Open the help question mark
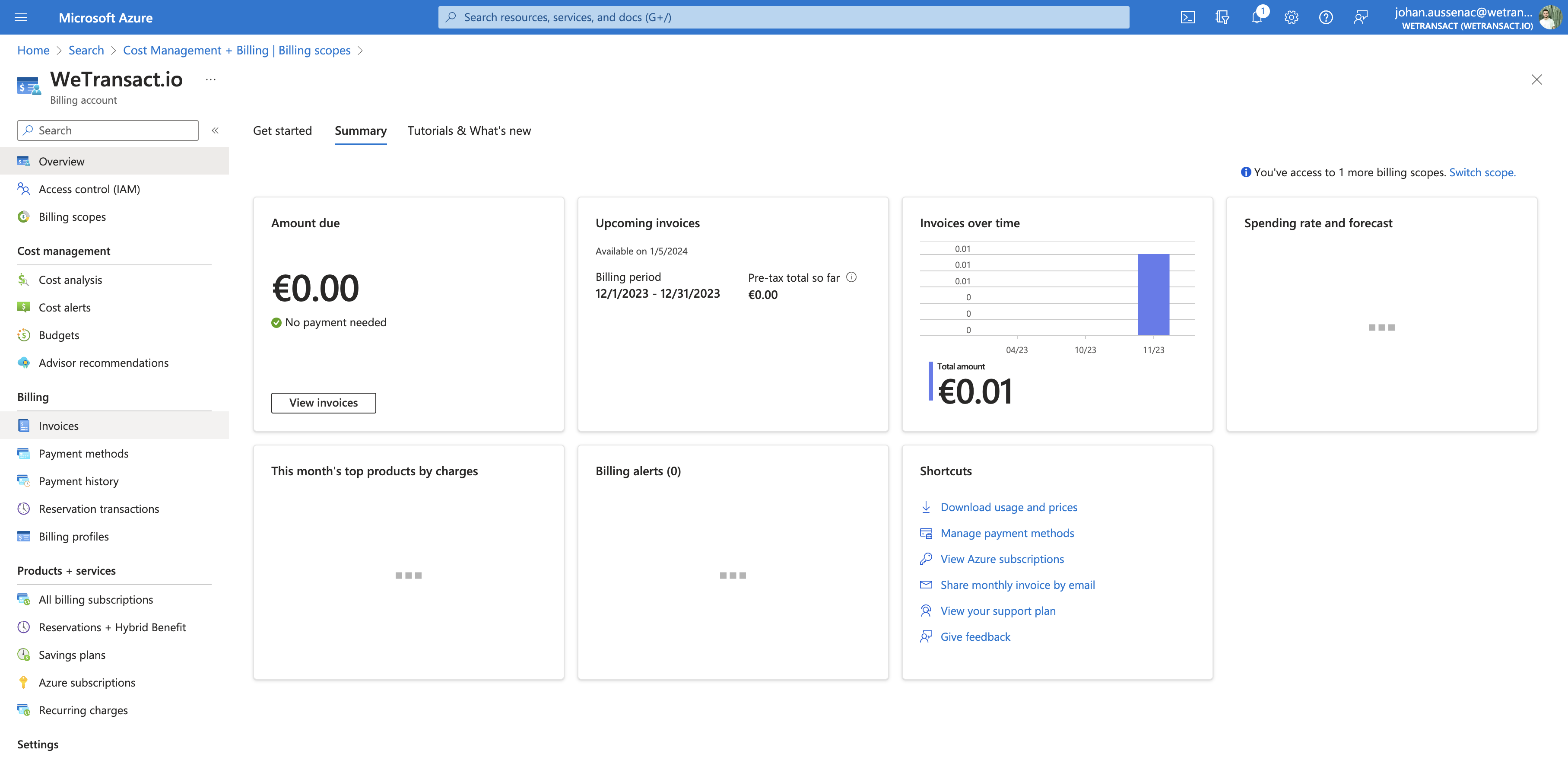1568x757 pixels. pos(1326,17)
